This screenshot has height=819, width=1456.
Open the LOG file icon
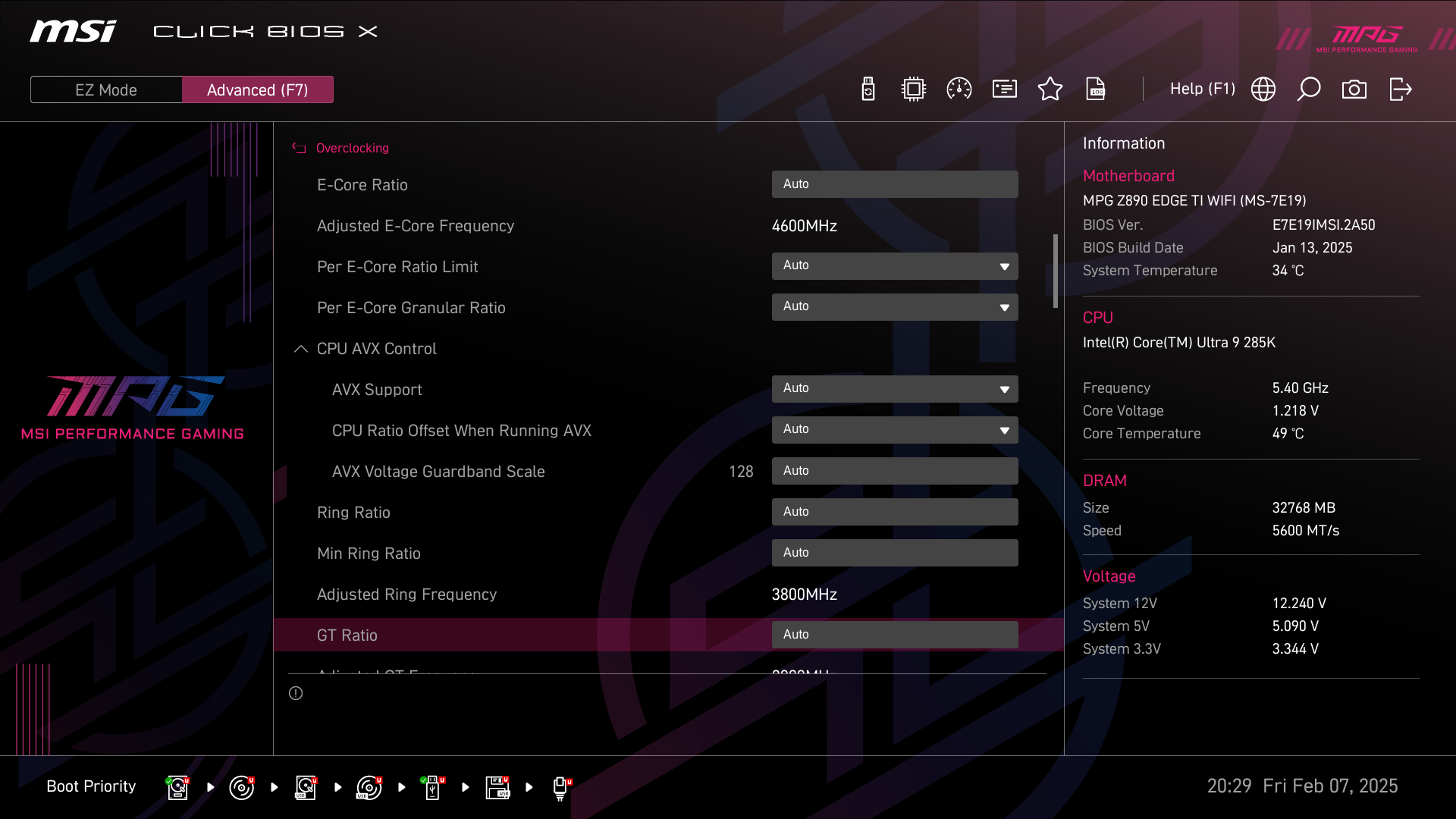coord(1096,89)
